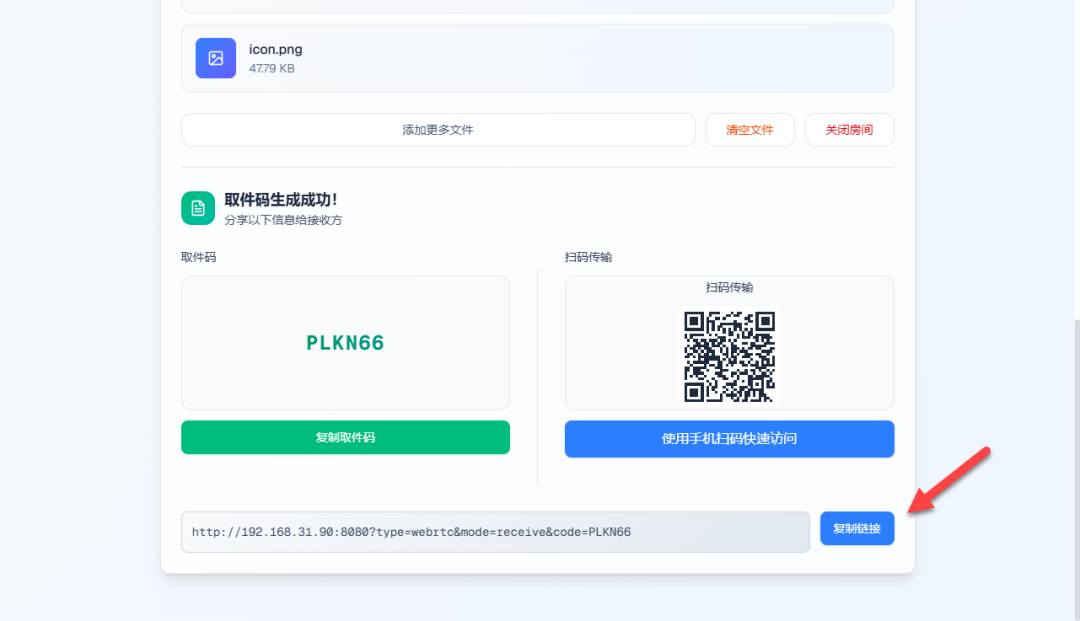Screen dimensions: 1080x621
Task: Click the 取件码 section label
Action: [x=198, y=257]
